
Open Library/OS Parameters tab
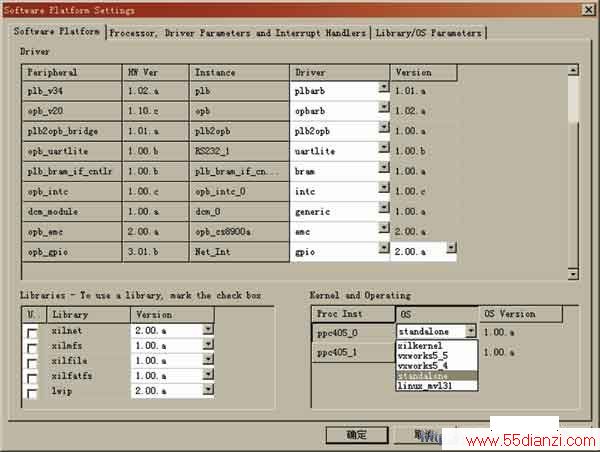pyautogui.click(x=428, y=33)
